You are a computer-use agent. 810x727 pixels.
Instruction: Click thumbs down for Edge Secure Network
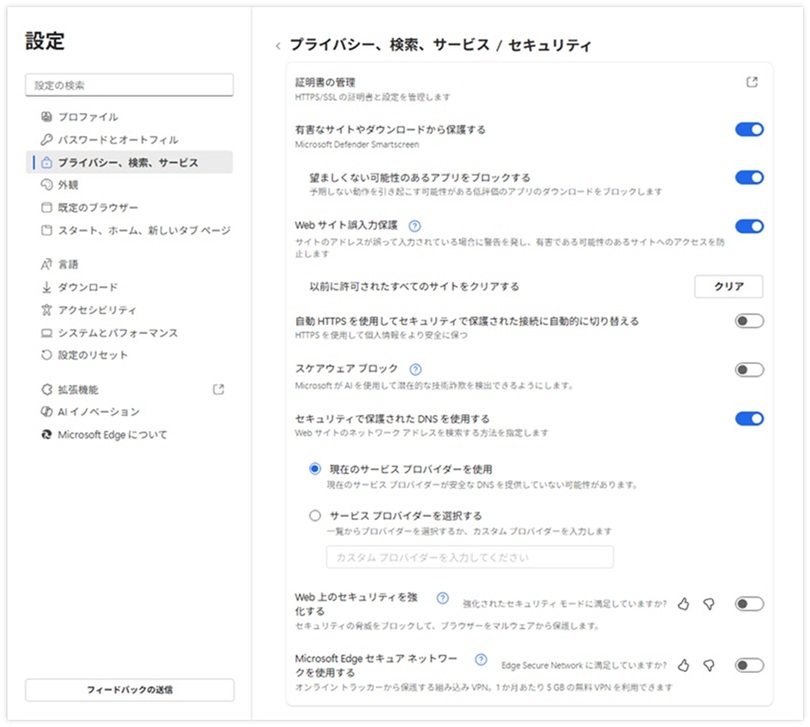(709, 665)
